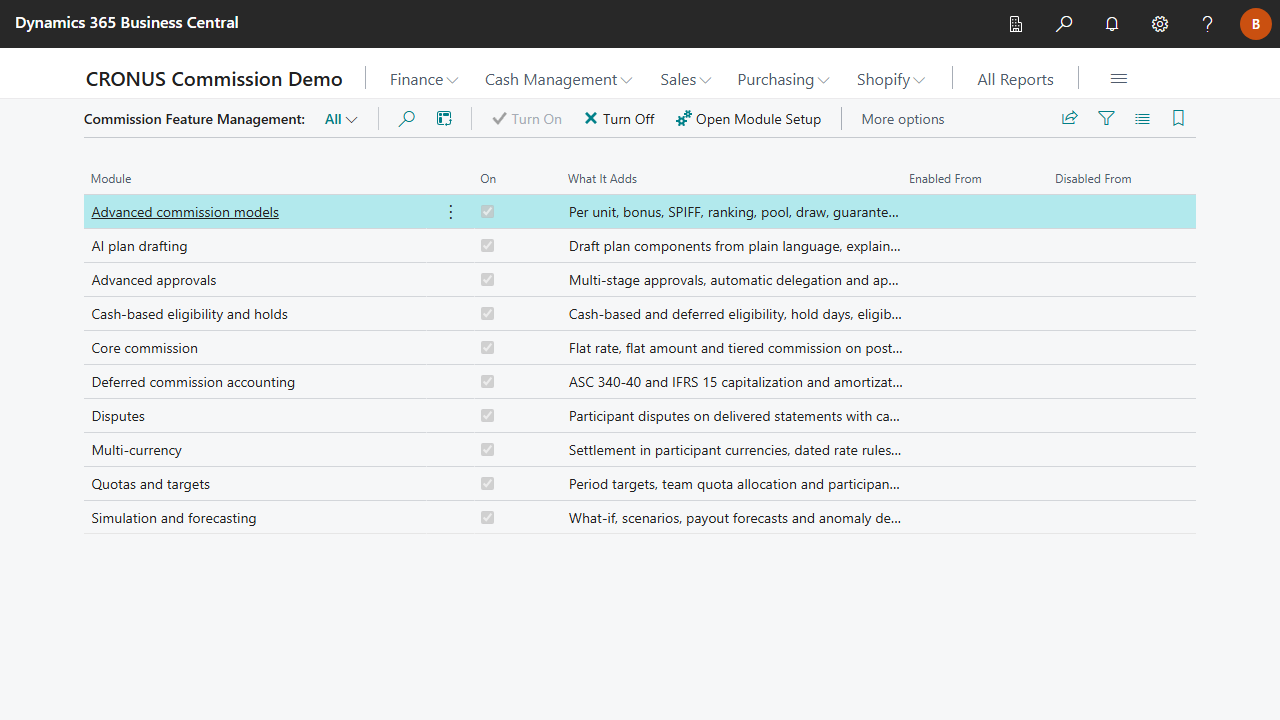
Task: Expand the Purchasing menu
Action: (x=783, y=79)
